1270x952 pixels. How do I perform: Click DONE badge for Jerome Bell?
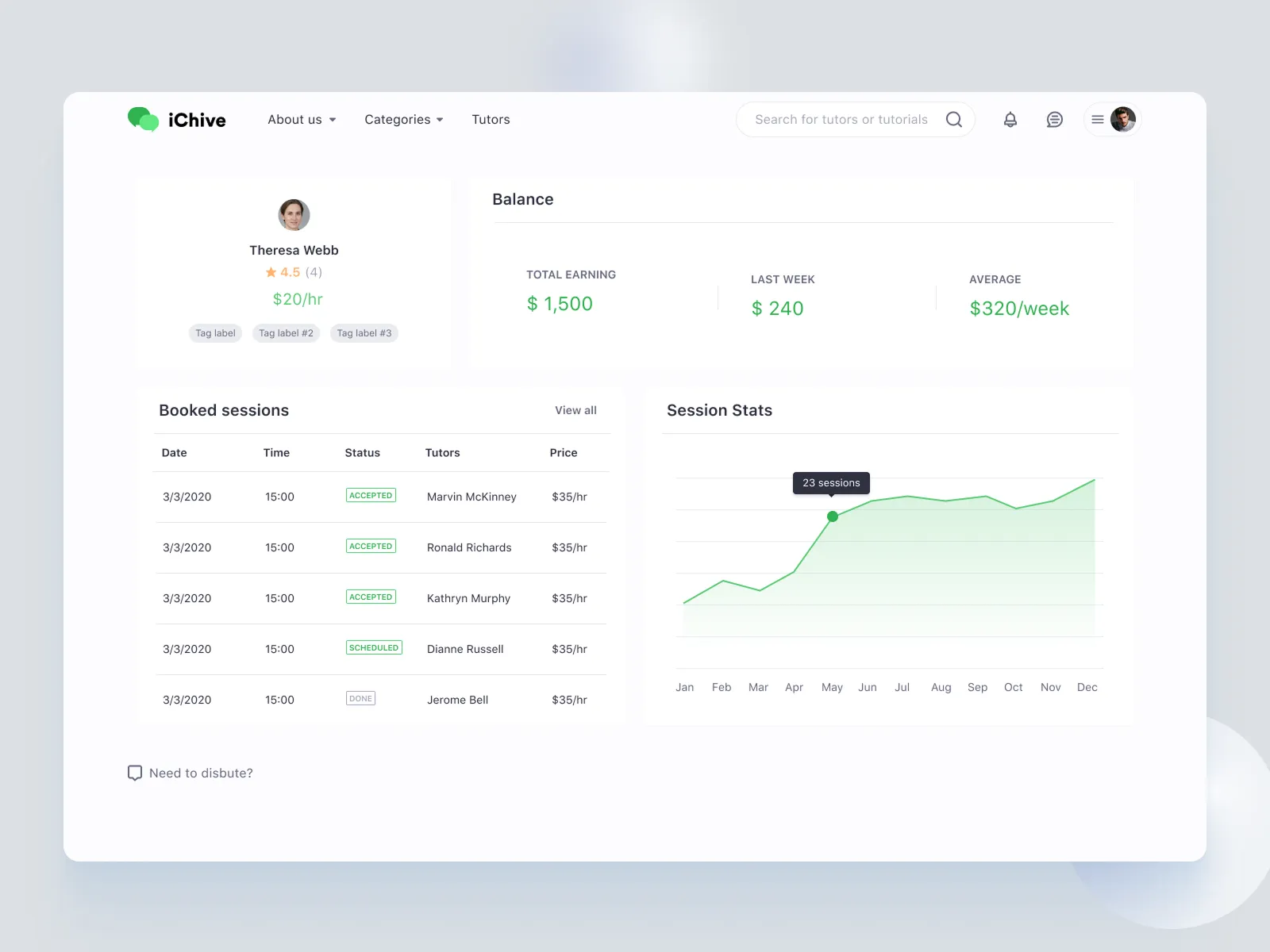tap(360, 698)
